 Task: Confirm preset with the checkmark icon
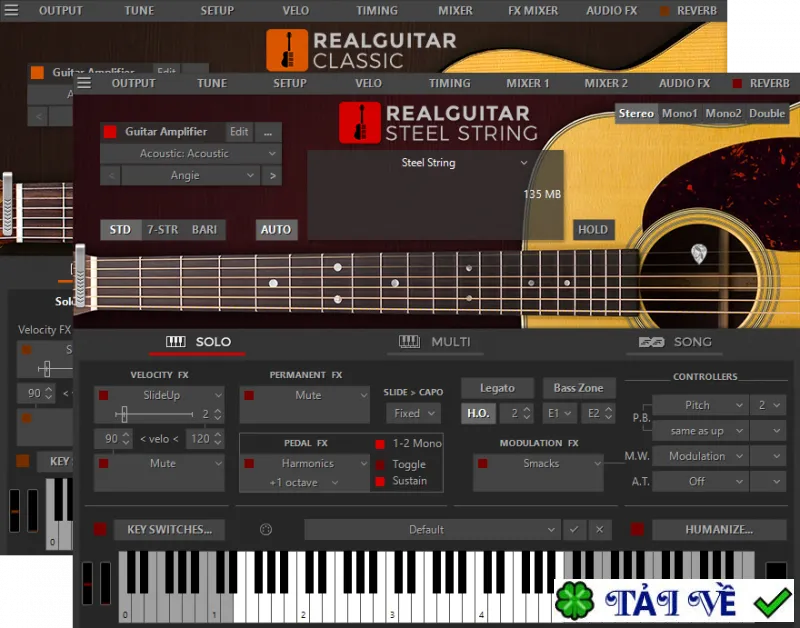click(x=574, y=530)
